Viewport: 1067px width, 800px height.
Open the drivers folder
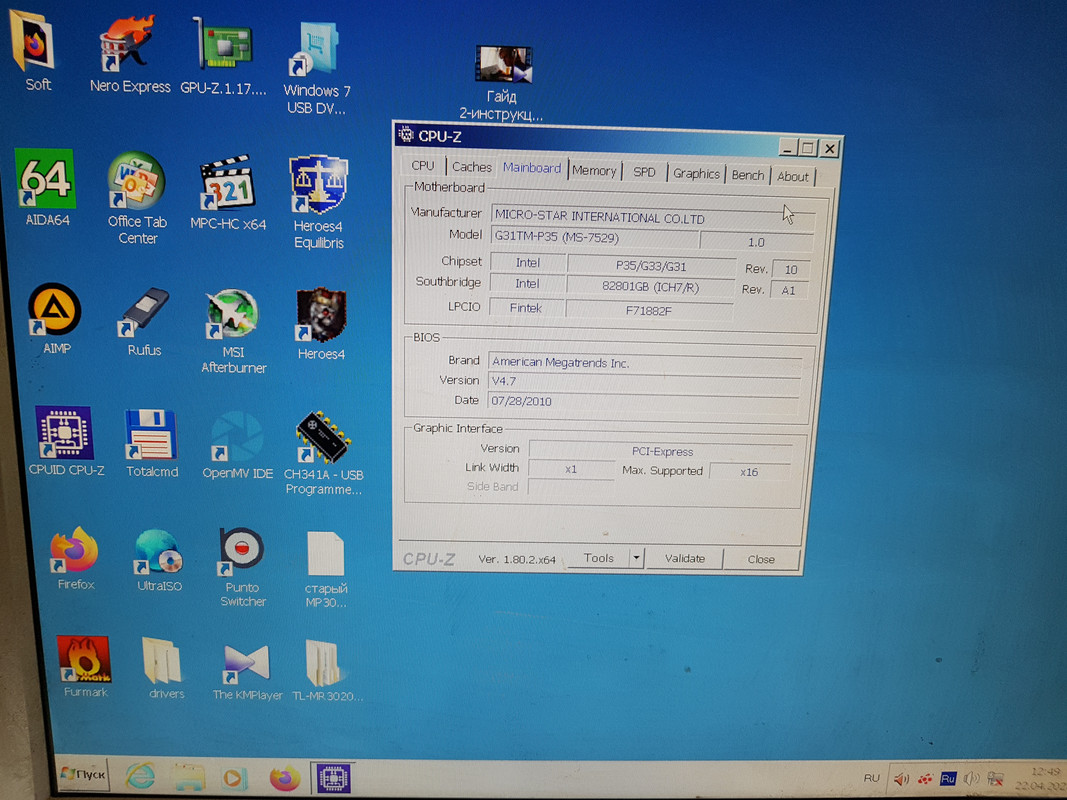pos(165,669)
